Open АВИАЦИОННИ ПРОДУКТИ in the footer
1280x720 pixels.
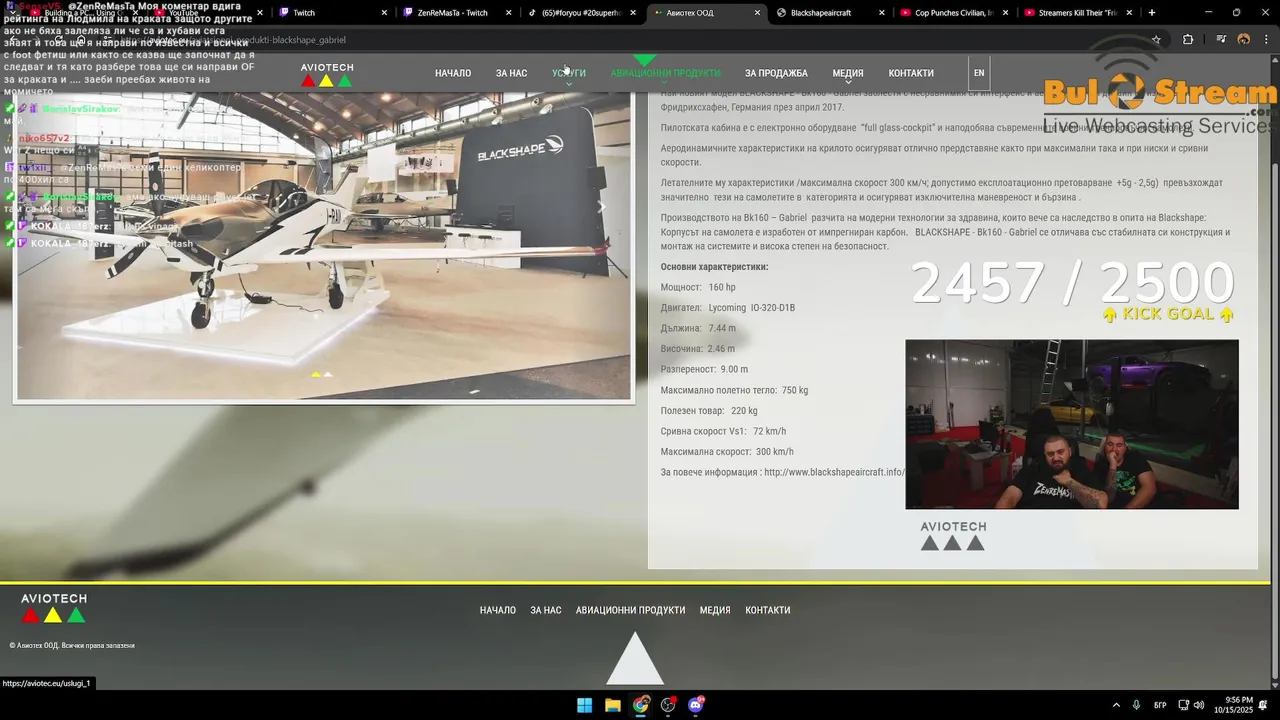coord(630,610)
